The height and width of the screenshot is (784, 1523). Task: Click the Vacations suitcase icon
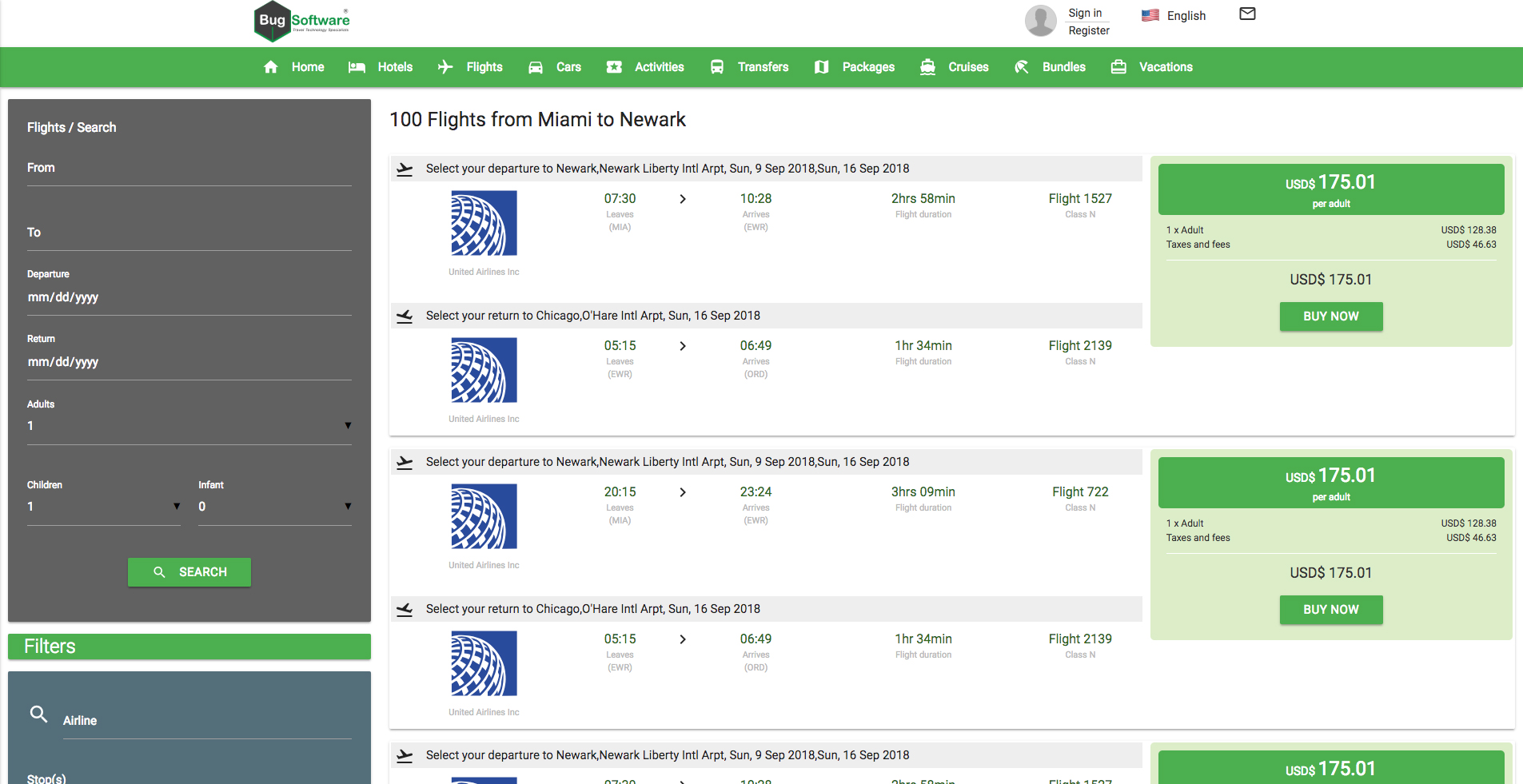tap(1118, 67)
